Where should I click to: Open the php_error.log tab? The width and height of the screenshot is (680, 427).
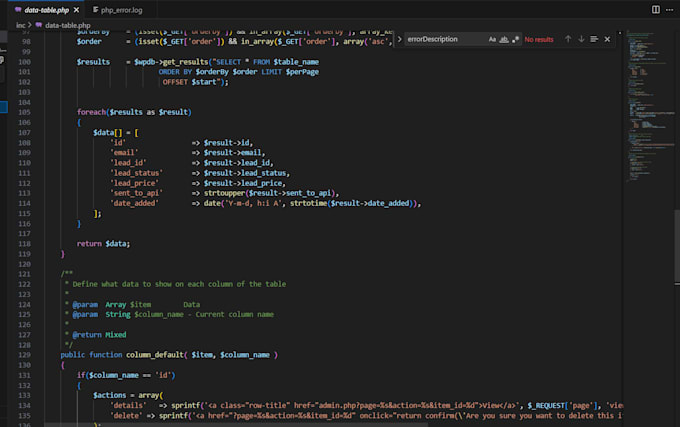[121, 10]
